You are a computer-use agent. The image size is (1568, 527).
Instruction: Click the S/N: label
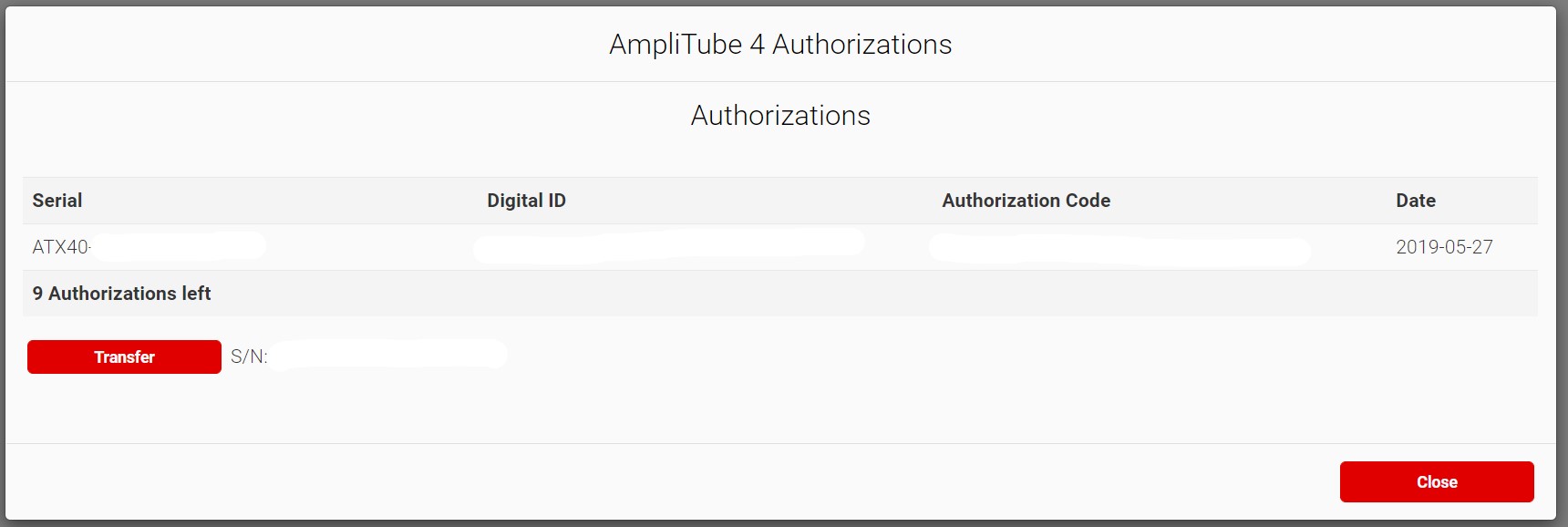pyautogui.click(x=249, y=356)
